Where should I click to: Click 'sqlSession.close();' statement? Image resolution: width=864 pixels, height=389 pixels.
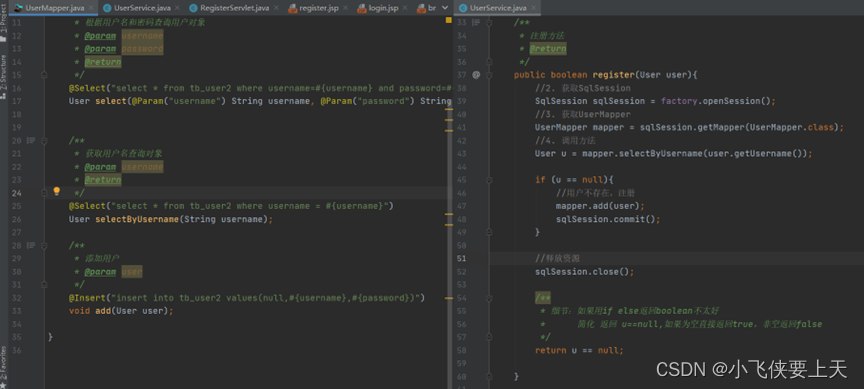click(585, 272)
